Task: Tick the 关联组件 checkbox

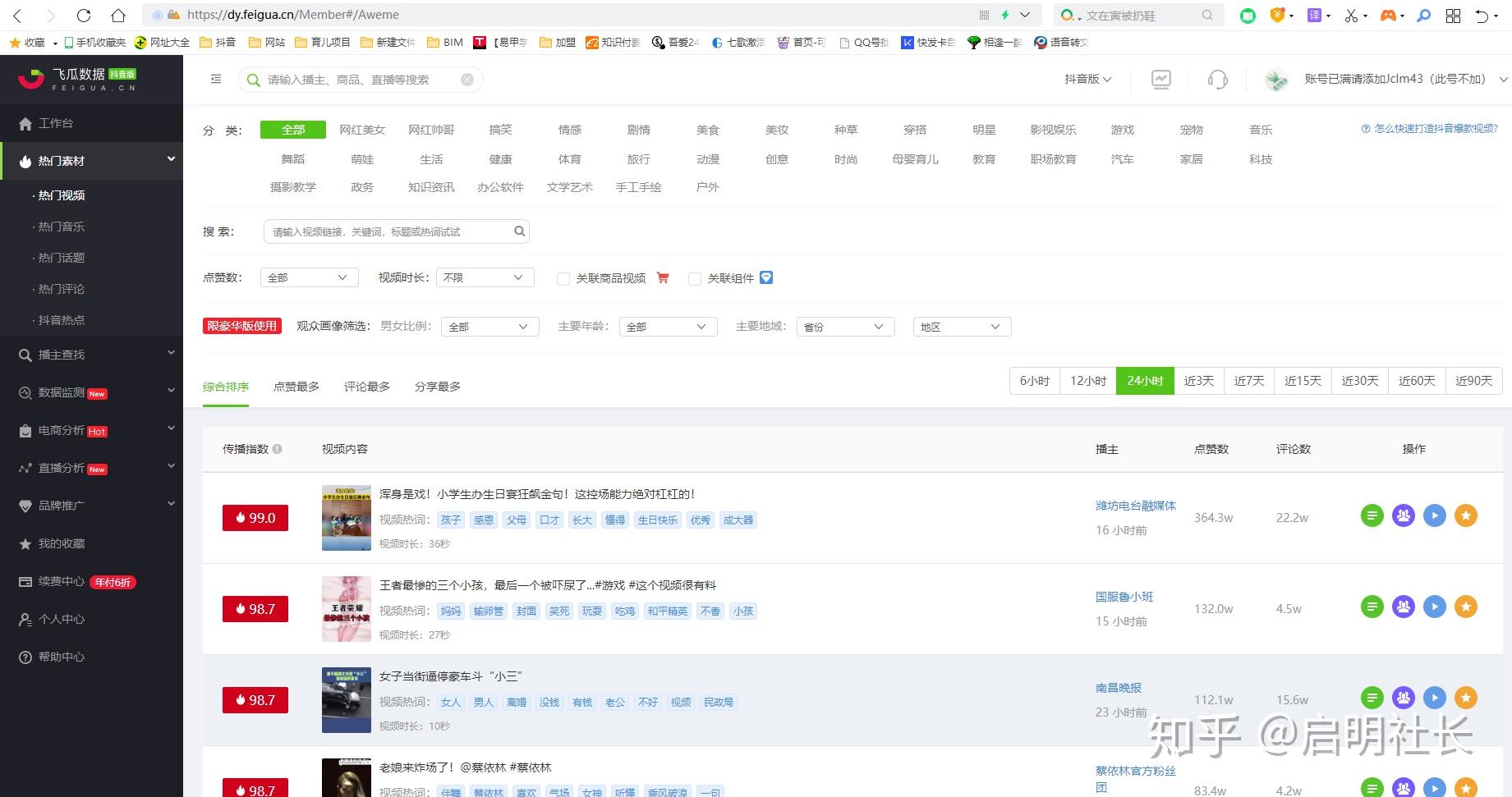Action: pyautogui.click(x=695, y=279)
